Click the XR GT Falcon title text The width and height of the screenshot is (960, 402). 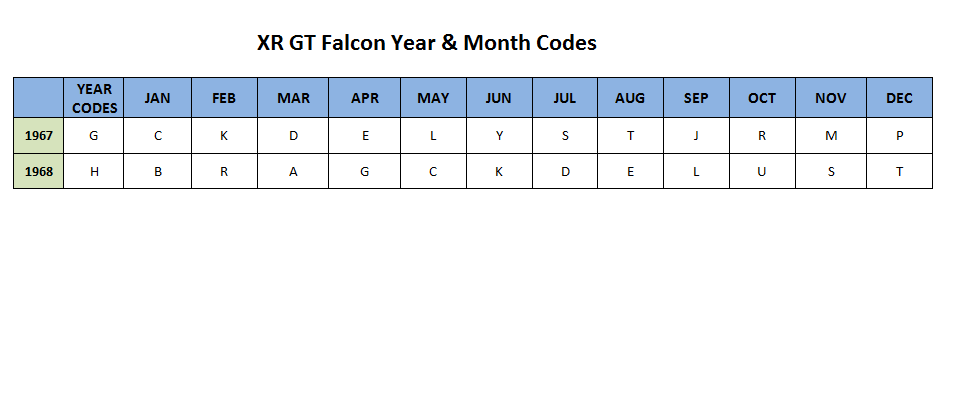(427, 43)
